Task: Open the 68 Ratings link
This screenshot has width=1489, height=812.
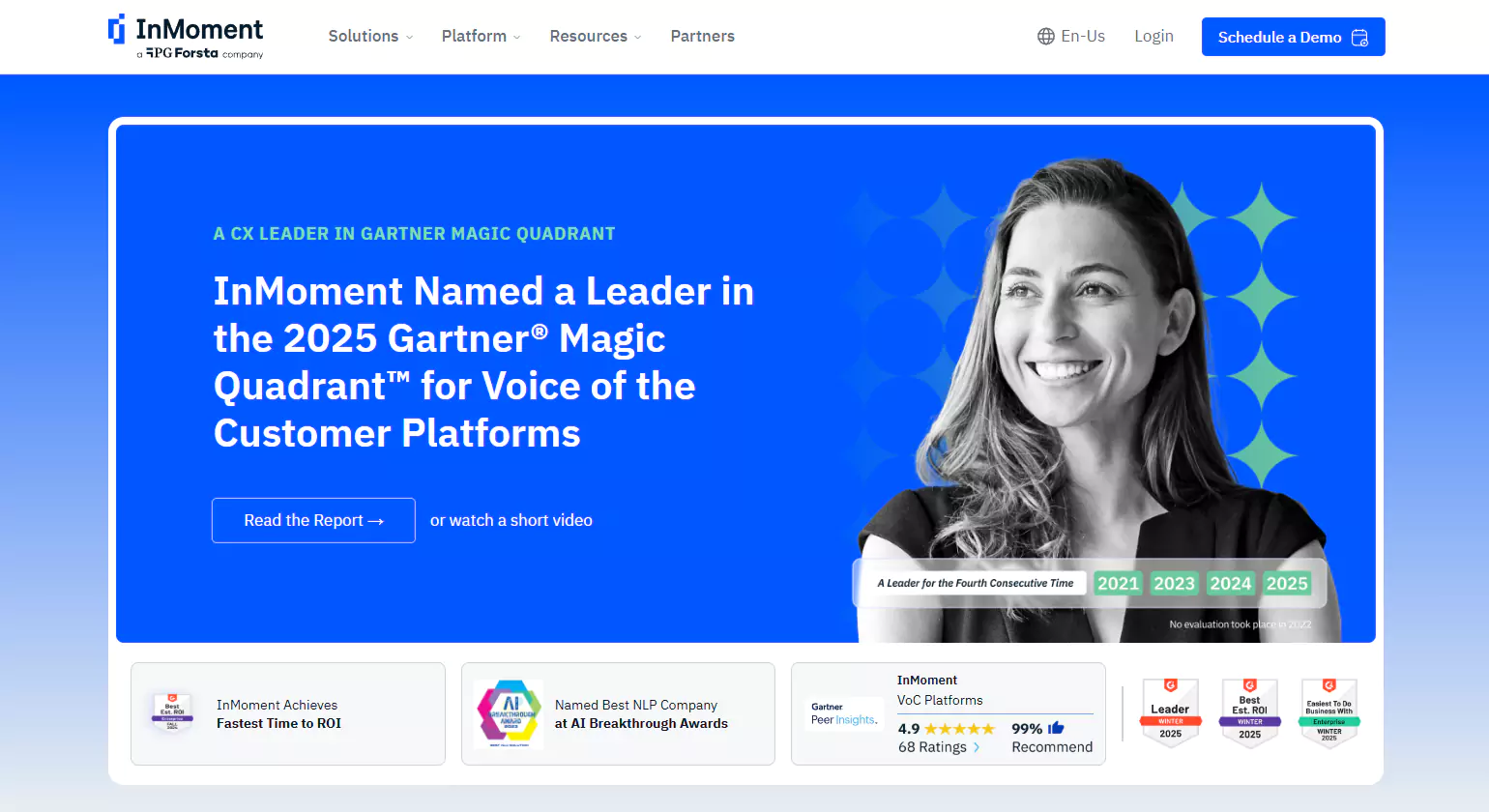Action: click(x=938, y=747)
